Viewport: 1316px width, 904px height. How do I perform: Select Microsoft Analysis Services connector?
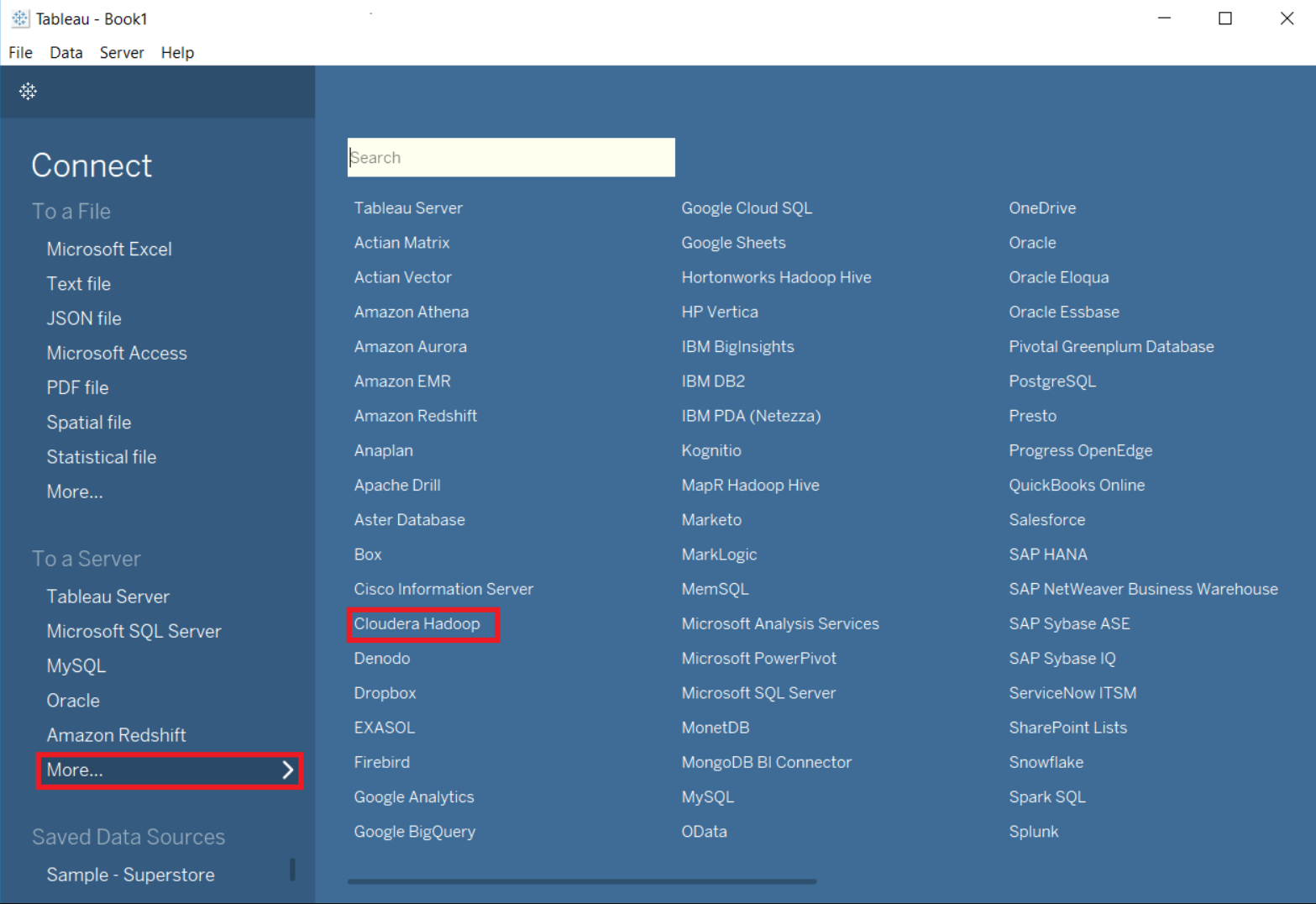click(x=780, y=624)
